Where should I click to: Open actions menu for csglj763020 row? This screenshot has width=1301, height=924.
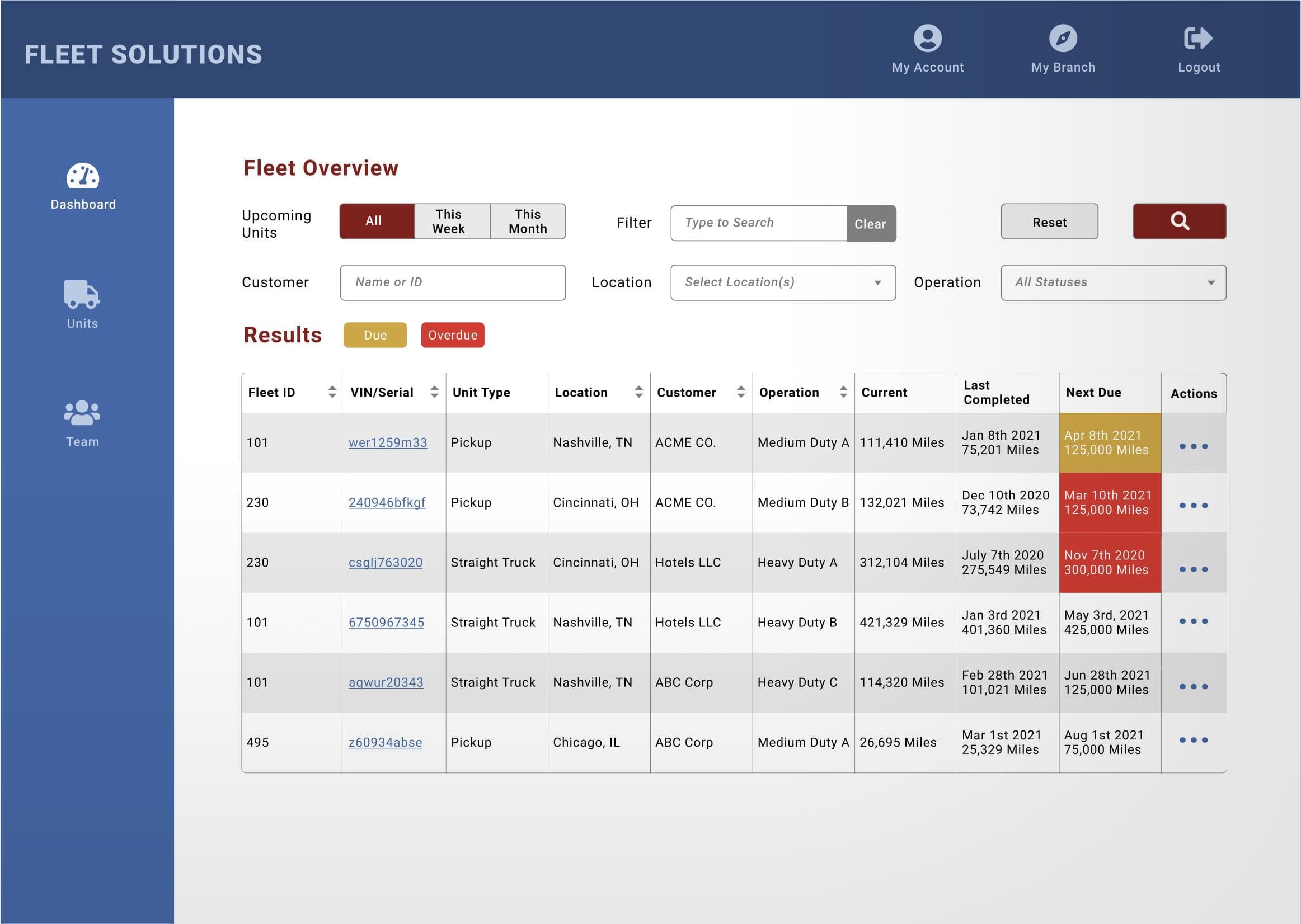(x=1194, y=569)
